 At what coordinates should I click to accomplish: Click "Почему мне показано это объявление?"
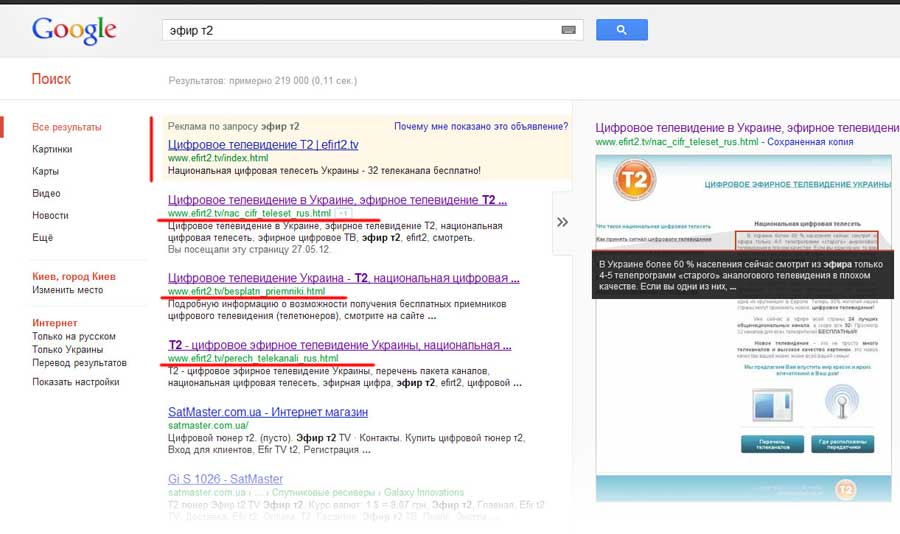(481, 126)
